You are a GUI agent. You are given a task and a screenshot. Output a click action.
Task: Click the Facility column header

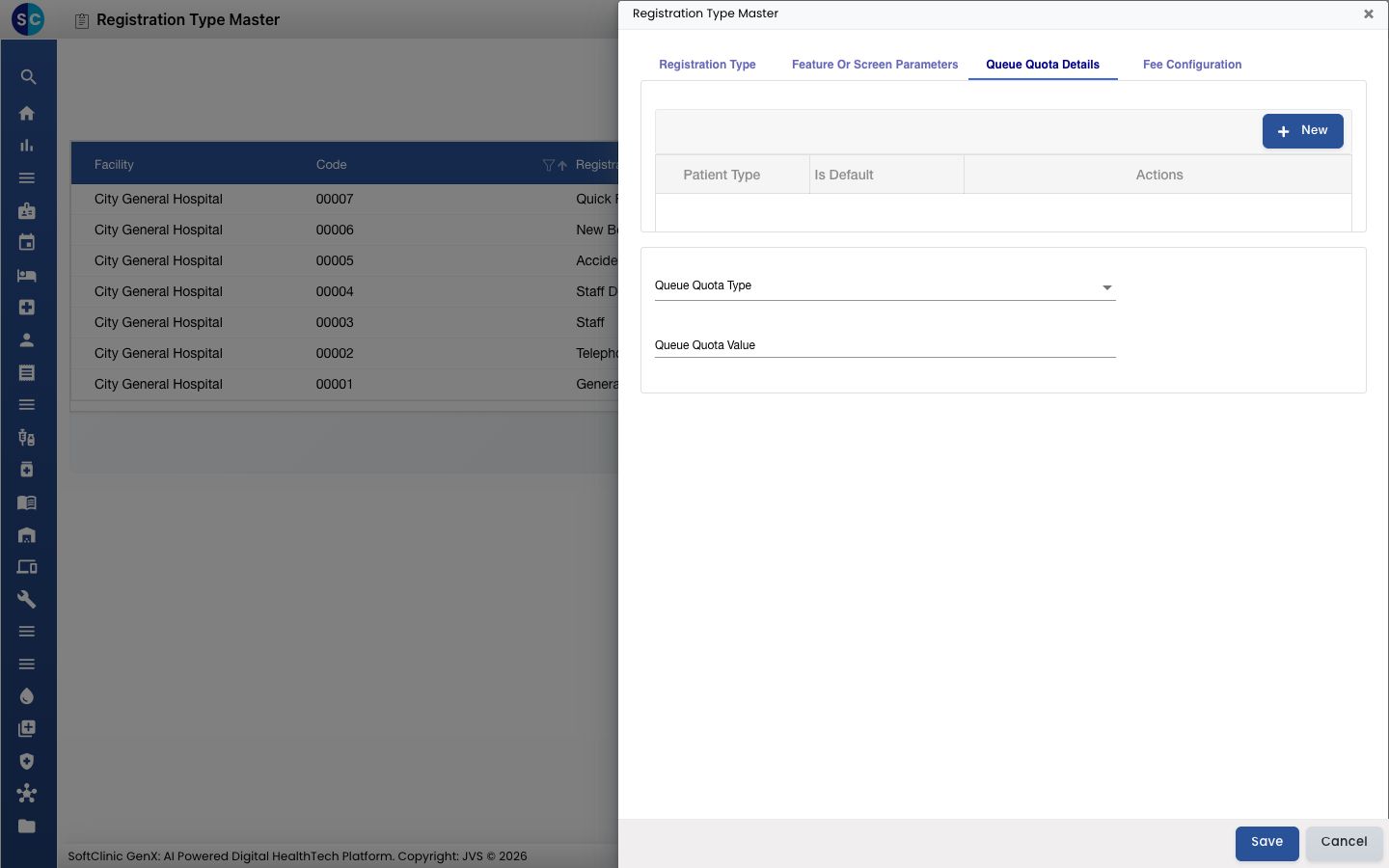pyautogui.click(x=114, y=165)
